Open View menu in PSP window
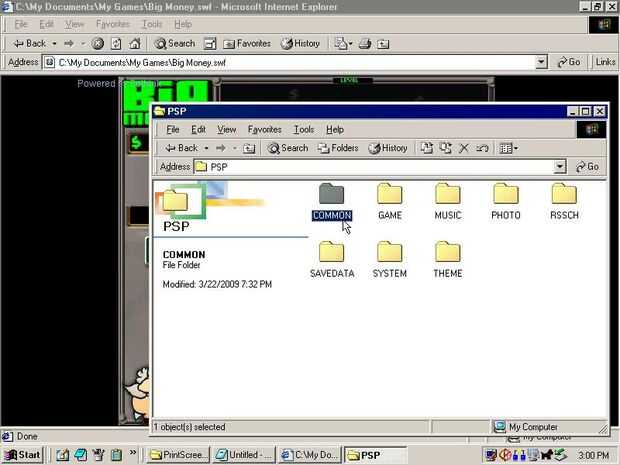The image size is (620, 465). pyautogui.click(x=227, y=130)
